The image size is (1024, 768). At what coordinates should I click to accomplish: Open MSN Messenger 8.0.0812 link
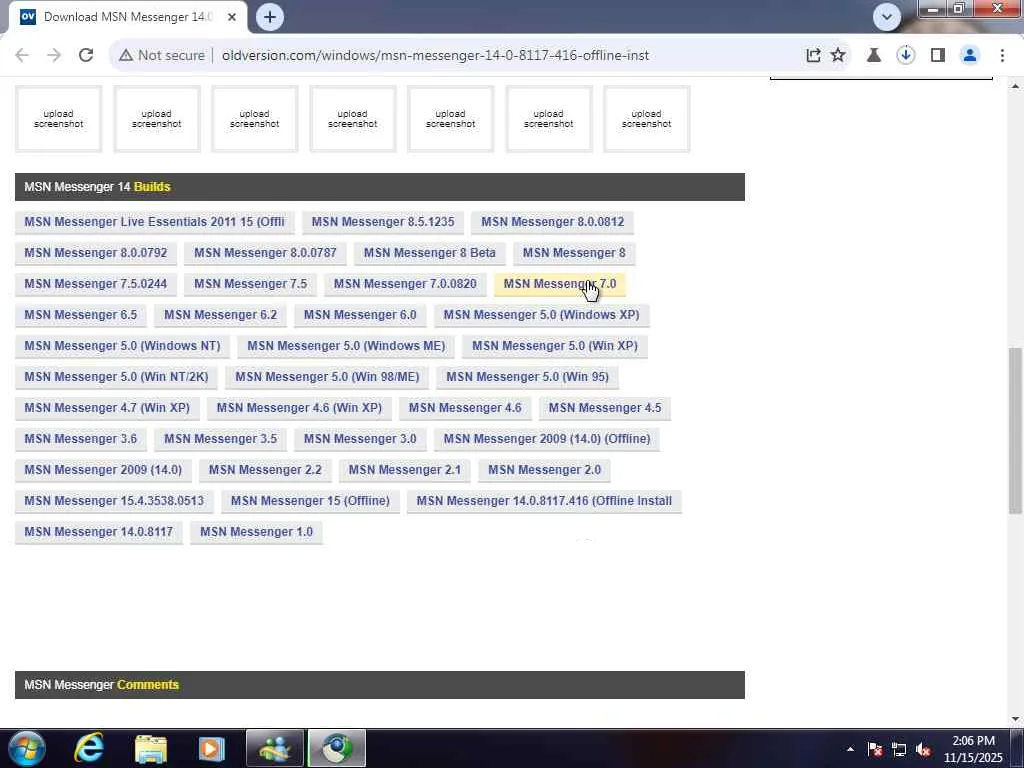click(x=552, y=222)
